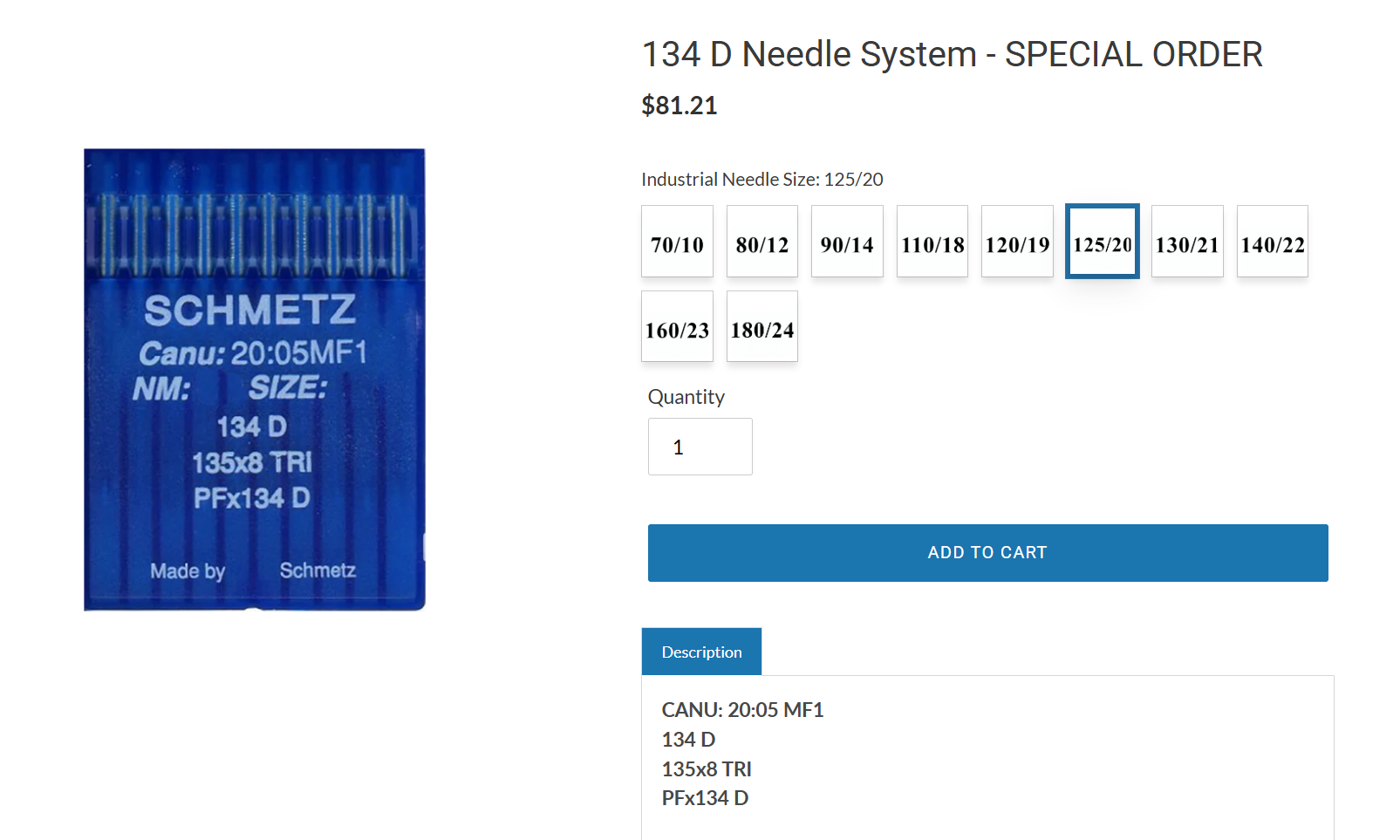Screen dimensions: 1400x840
Task: Pick the 90/14 needle size
Action: (847, 242)
